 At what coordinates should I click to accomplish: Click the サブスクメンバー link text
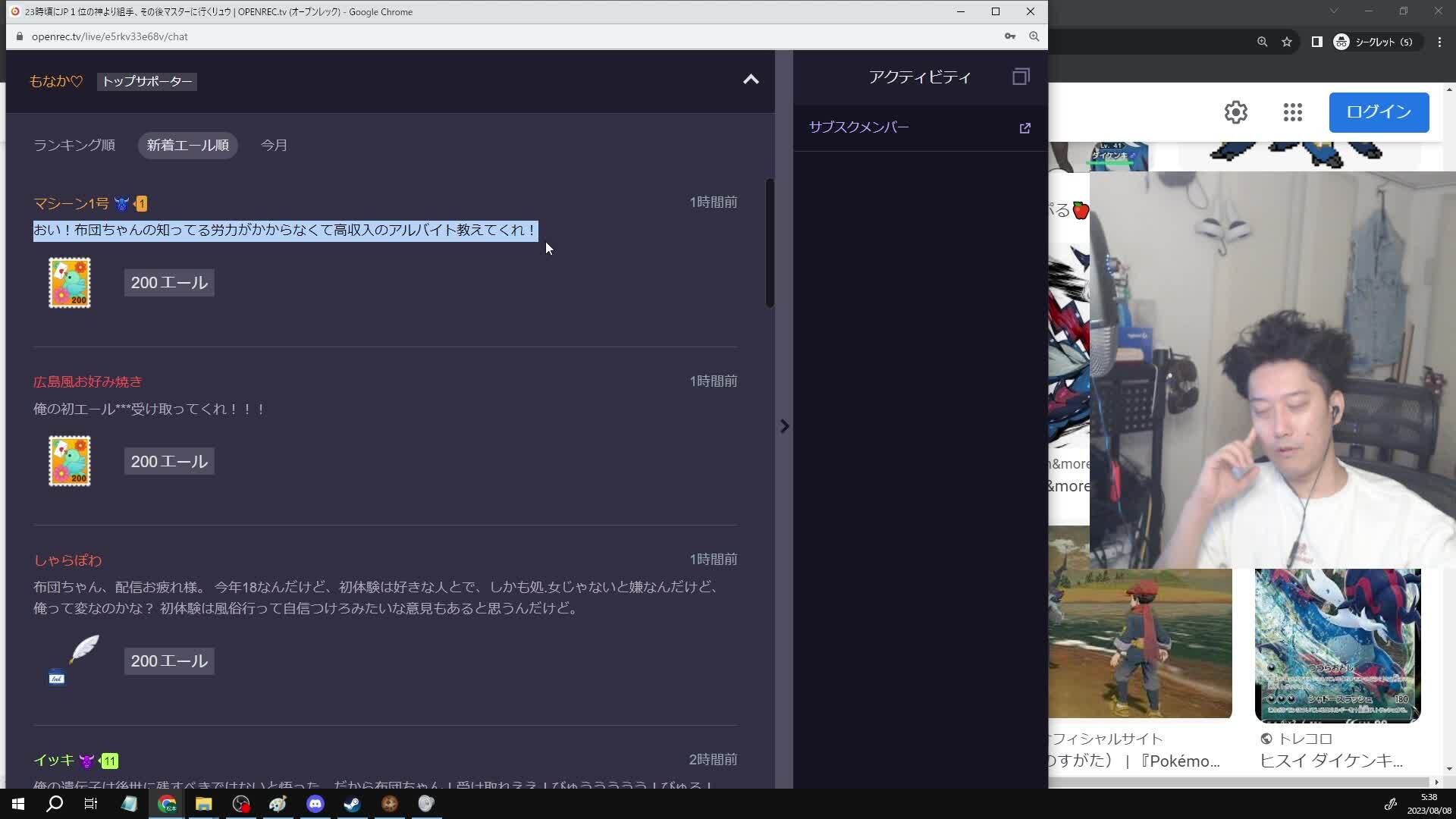click(x=858, y=127)
